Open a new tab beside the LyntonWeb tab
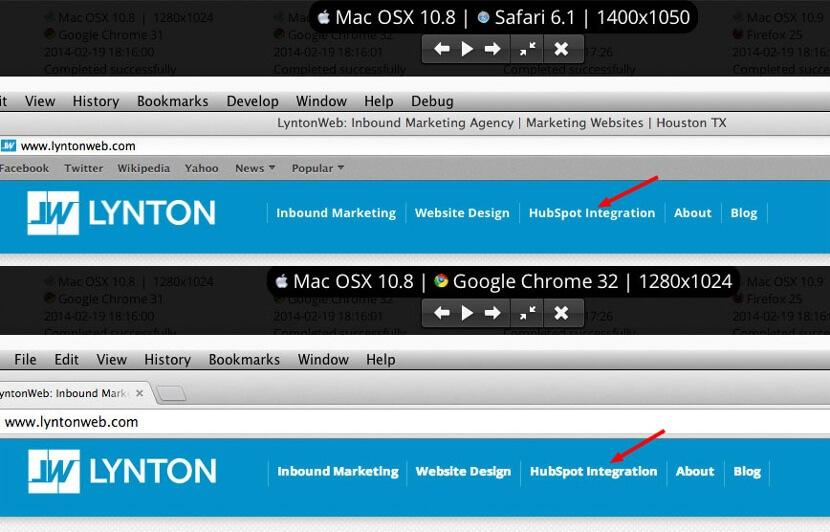Viewport: 830px width, 532px height. tap(172, 393)
